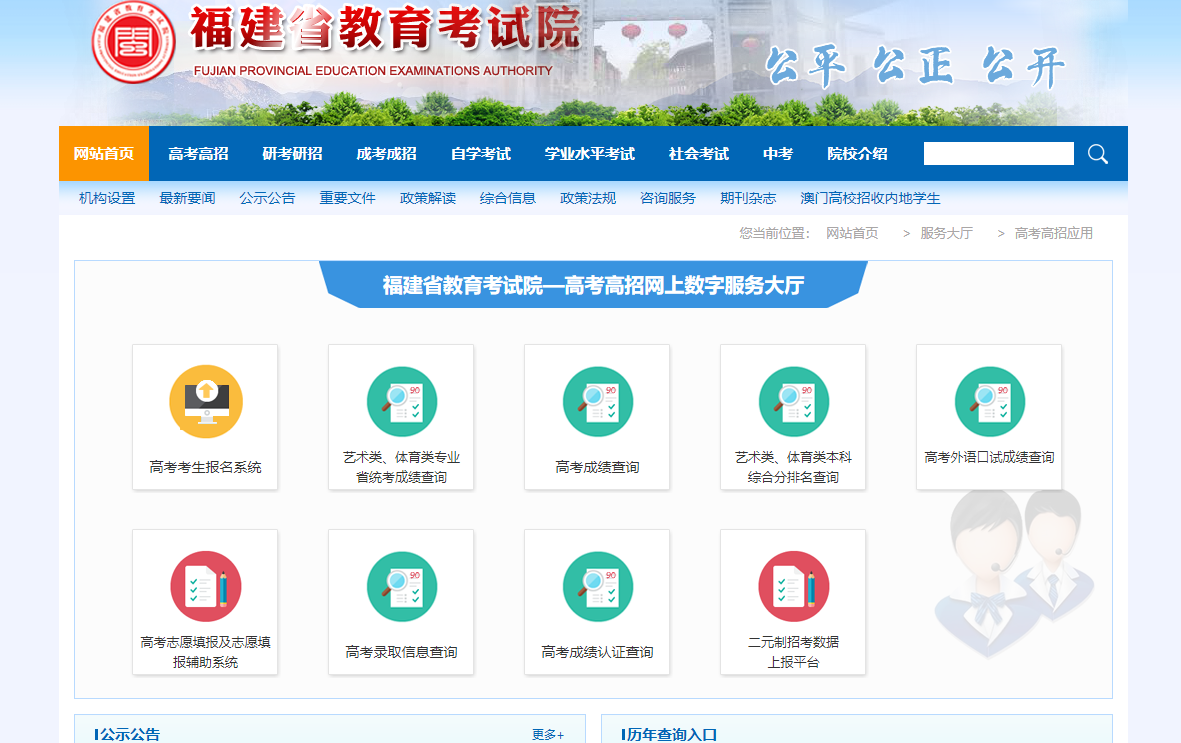The height and width of the screenshot is (743, 1181).
Task: Open the 综合信息 link
Action: [508, 198]
